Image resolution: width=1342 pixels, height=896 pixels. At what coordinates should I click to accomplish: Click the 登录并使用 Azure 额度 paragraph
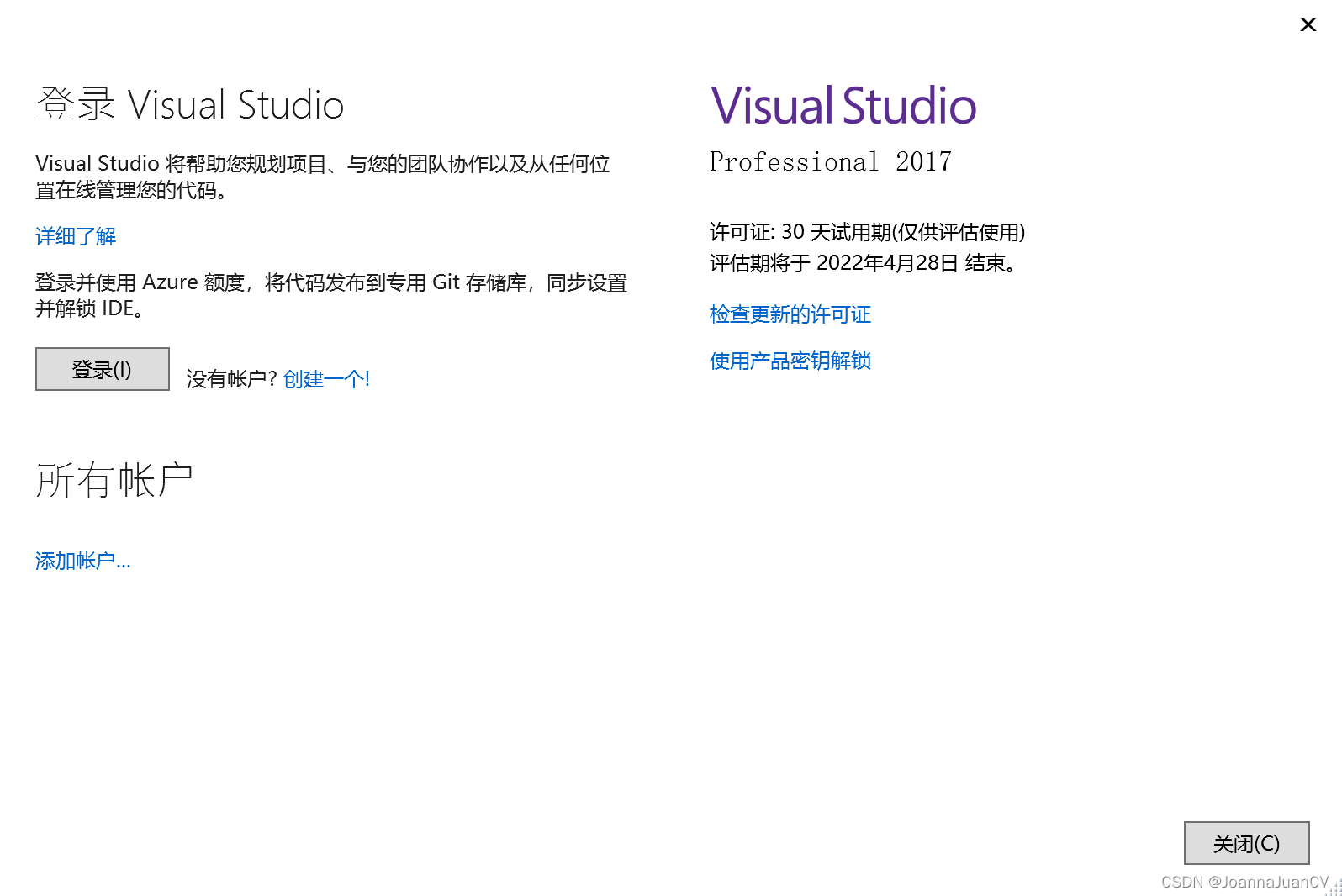click(331, 295)
